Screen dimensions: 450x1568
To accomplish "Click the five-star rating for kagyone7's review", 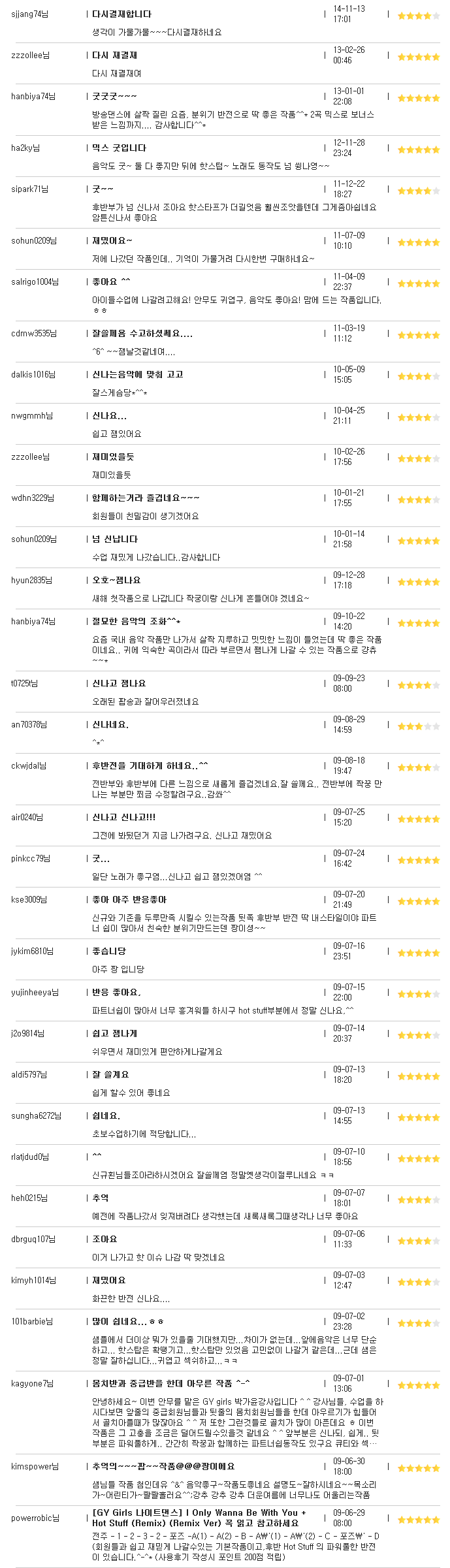I will [x=419, y=1385].
